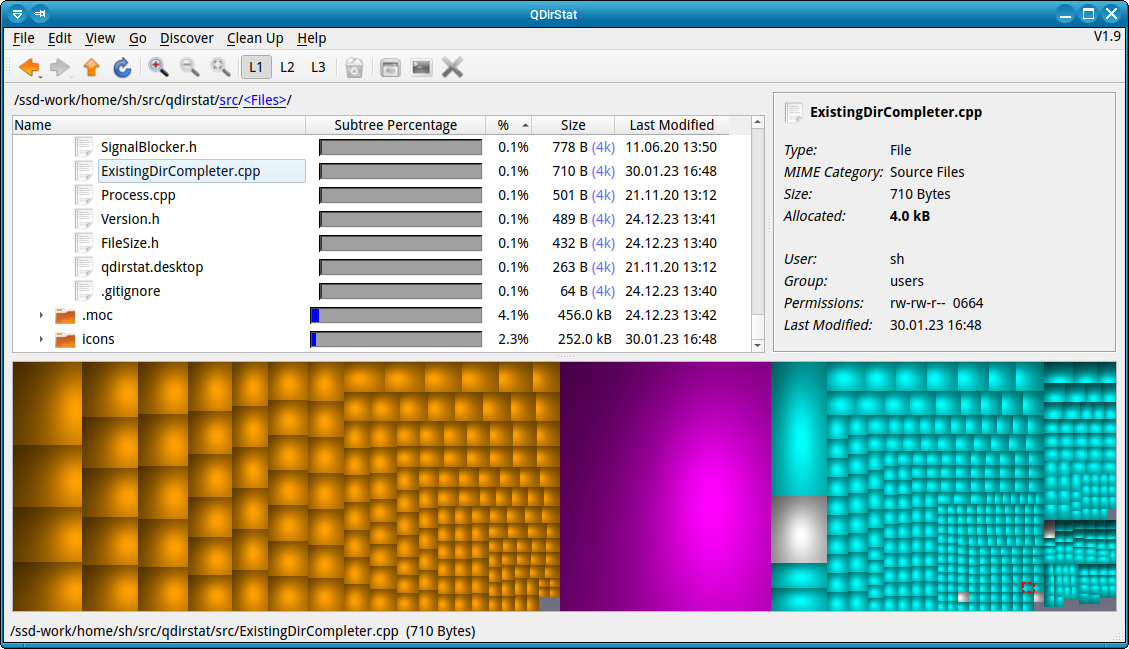Zoom out the treemap
Image resolution: width=1129 pixels, height=649 pixels.
[x=189, y=67]
